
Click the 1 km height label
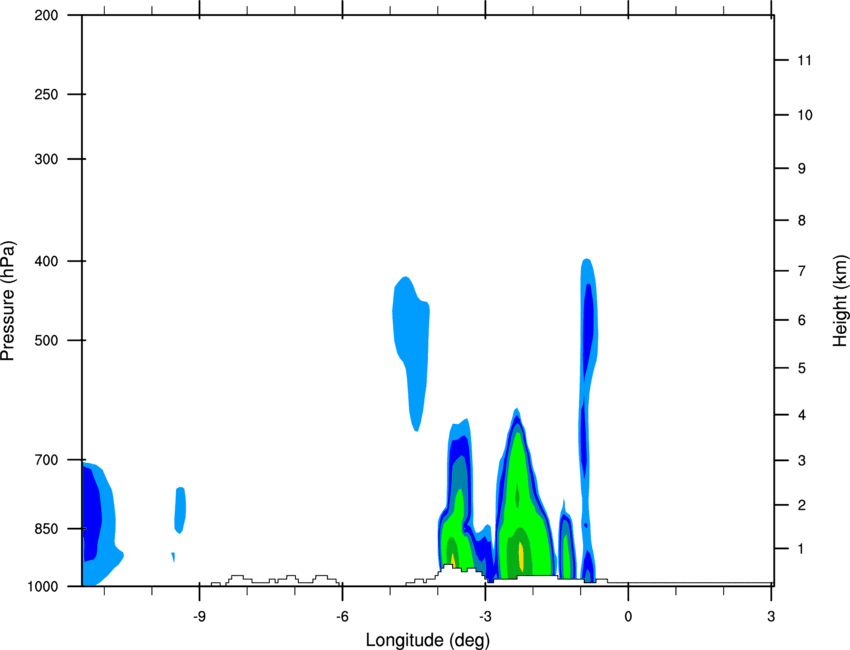(x=802, y=549)
